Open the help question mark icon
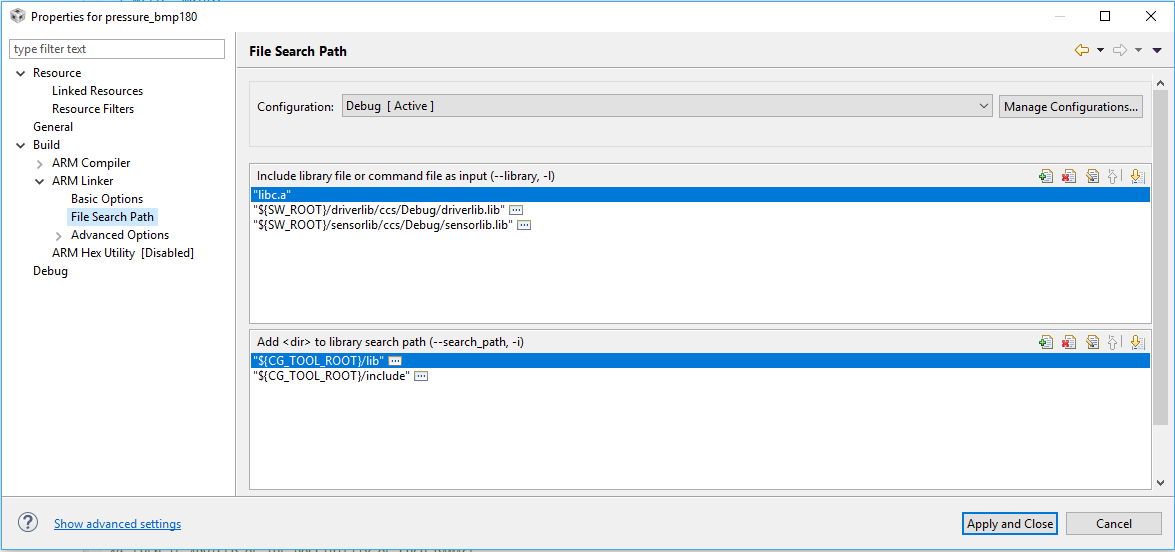This screenshot has height=552, width=1175. (28, 523)
